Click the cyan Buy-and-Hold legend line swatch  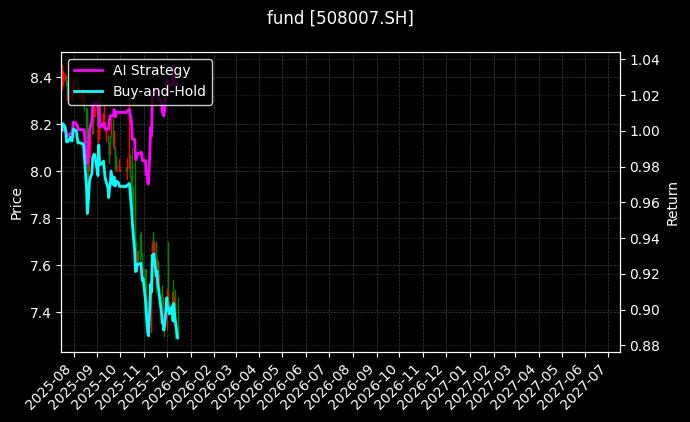(x=88, y=91)
